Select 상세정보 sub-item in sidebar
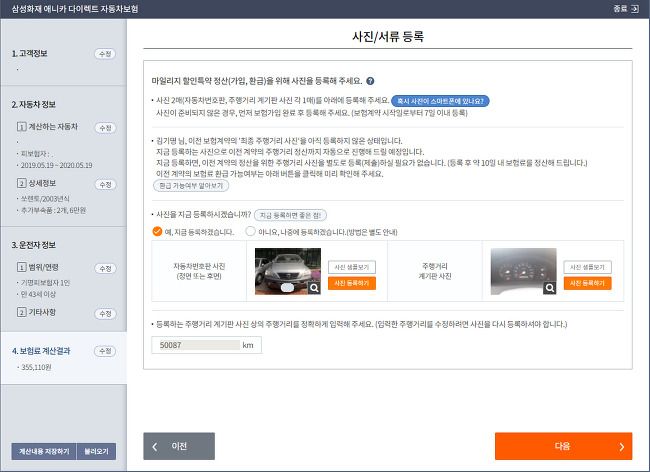This screenshot has width=650, height=472. click(36, 183)
